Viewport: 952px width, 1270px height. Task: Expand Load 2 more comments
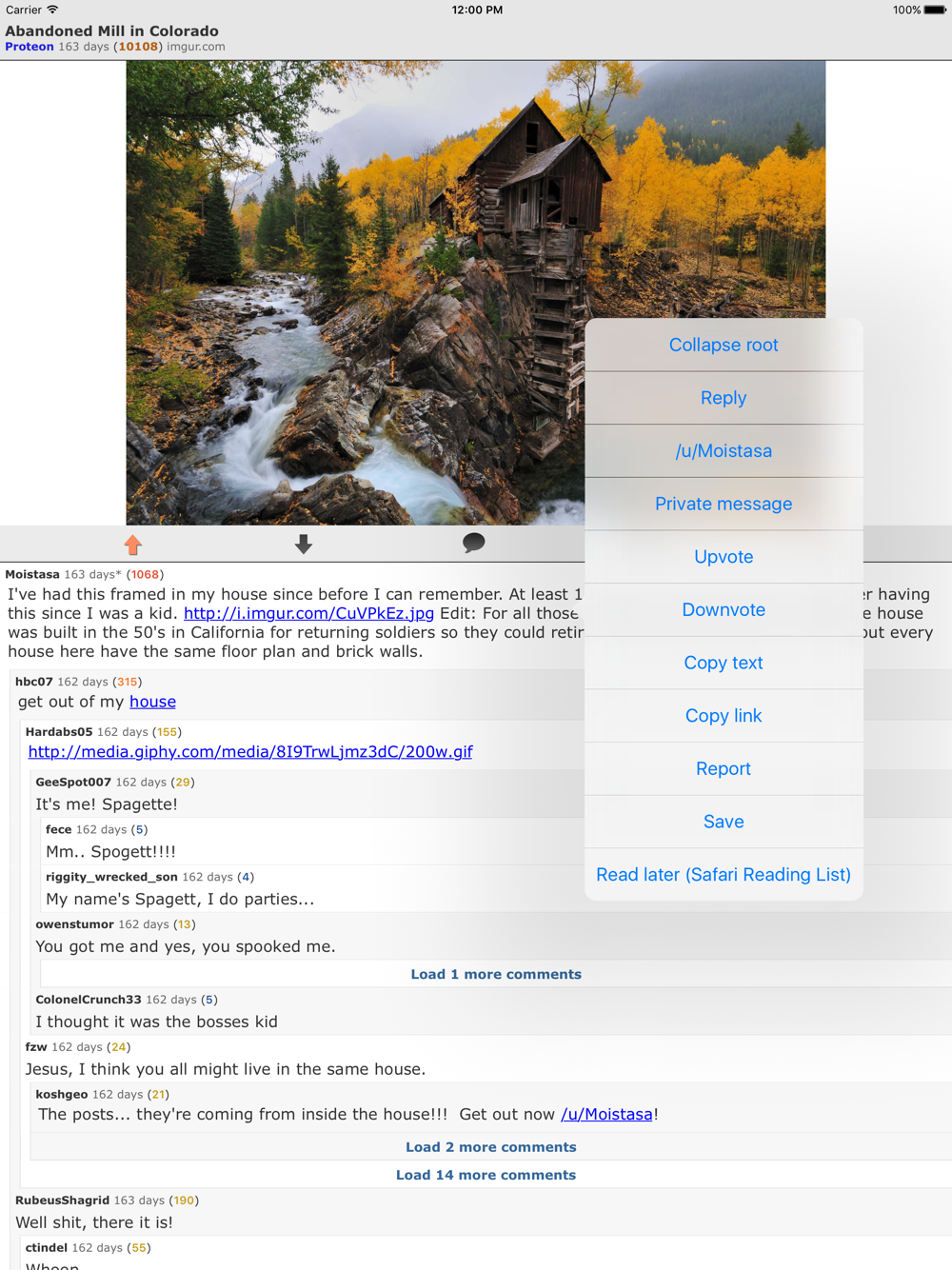point(491,1147)
